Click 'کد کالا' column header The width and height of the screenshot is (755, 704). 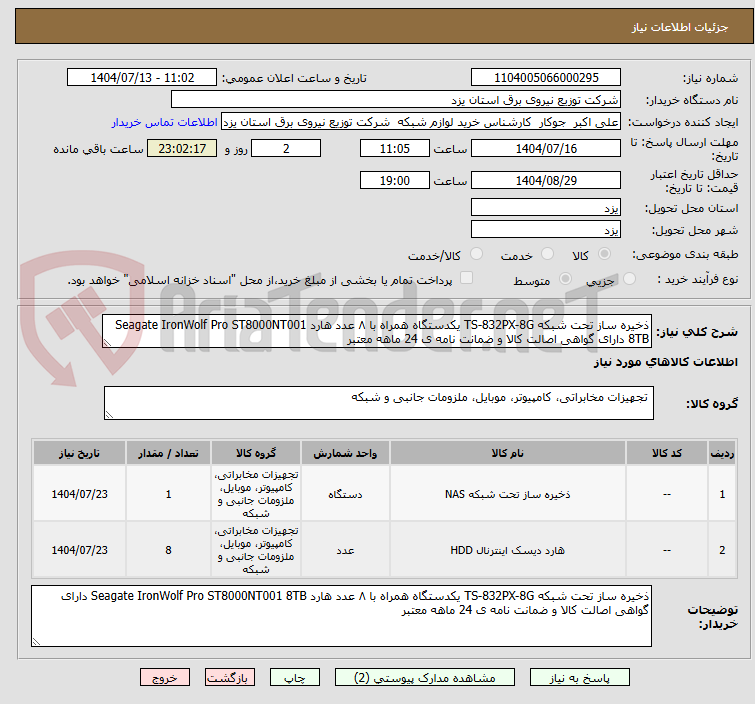pos(666,453)
